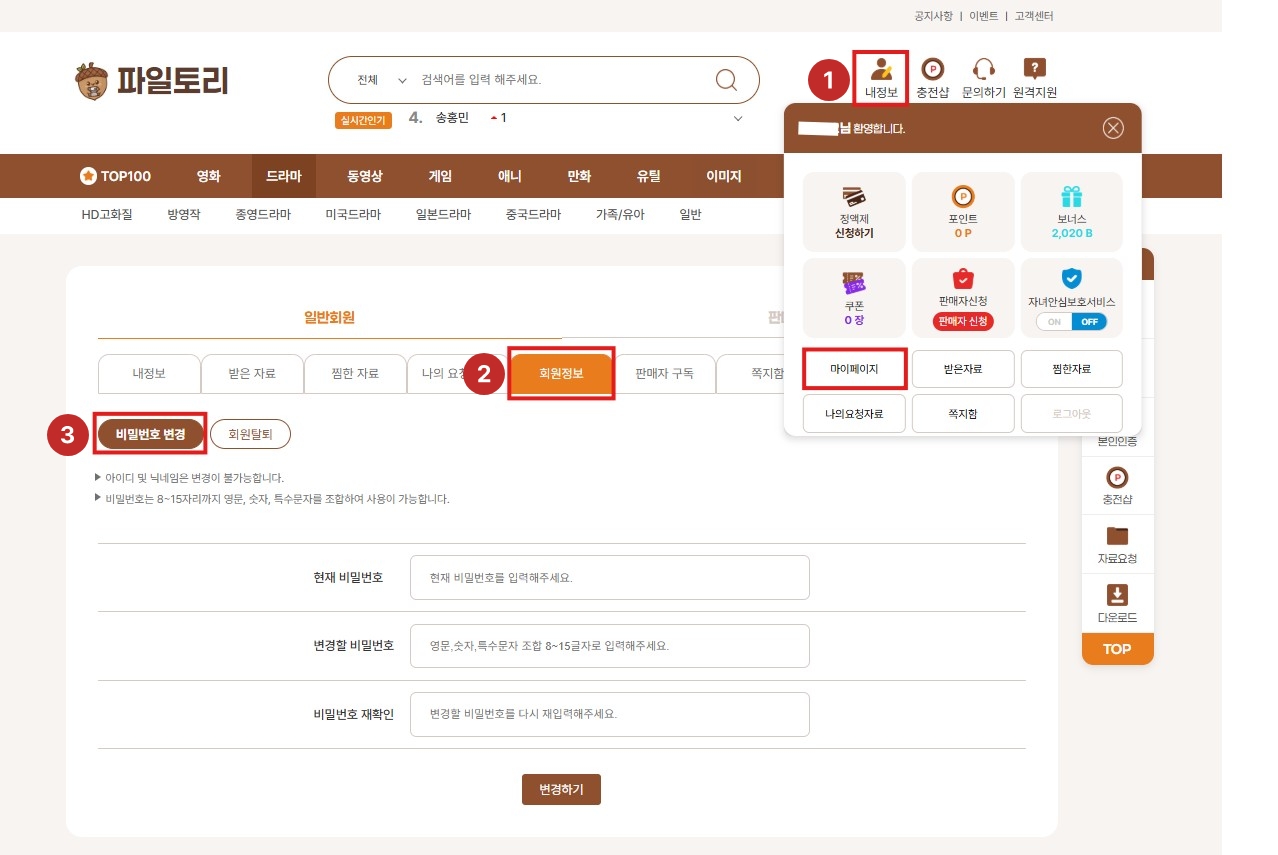Click the 판매자신청 bag icon
This screenshot has height=855, width=1278.
pos(963,279)
